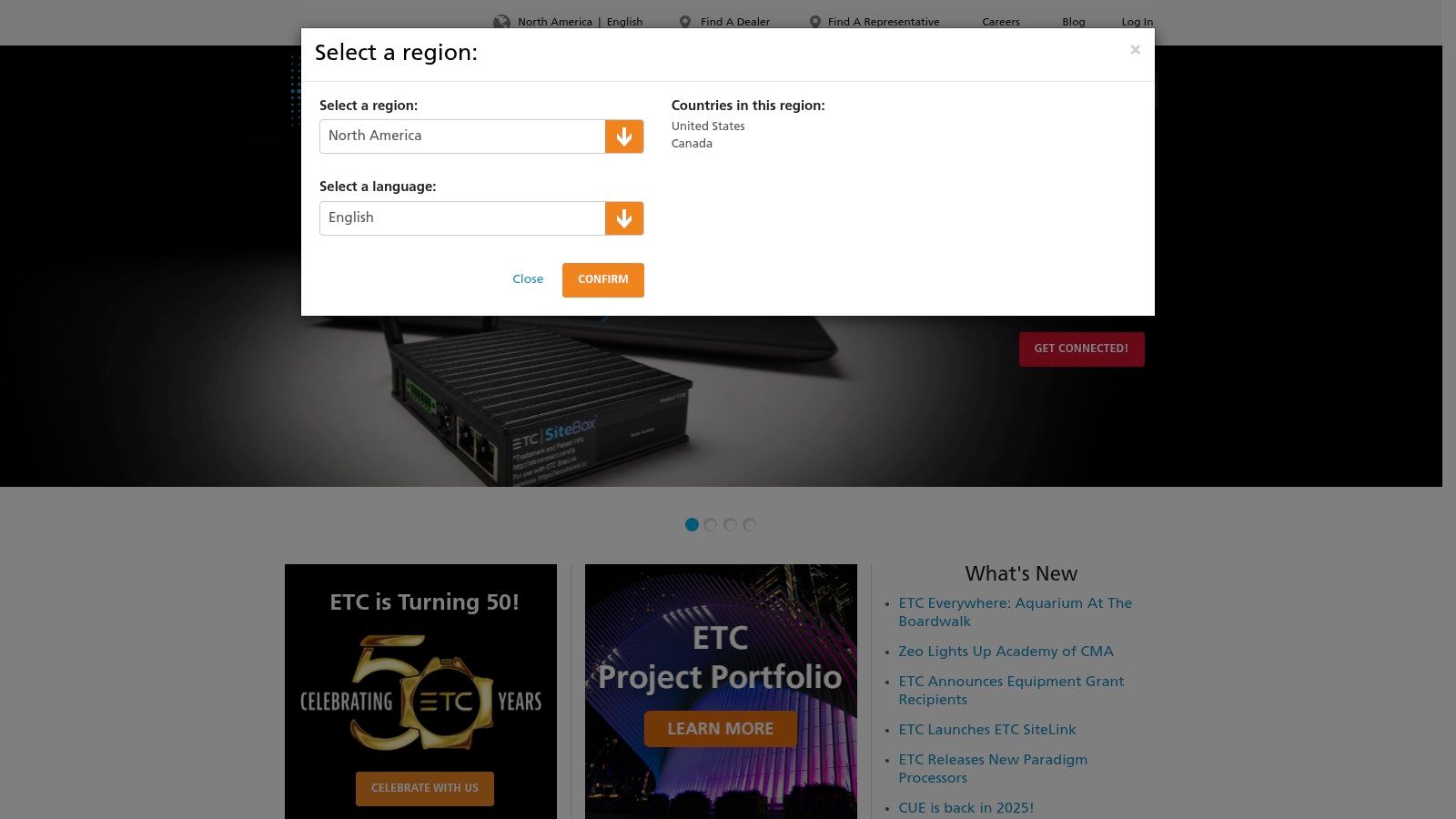Image resolution: width=1456 pixels, height=819 pixels.
Task: Click the Close link in dialog
Action: coord(528,279)
